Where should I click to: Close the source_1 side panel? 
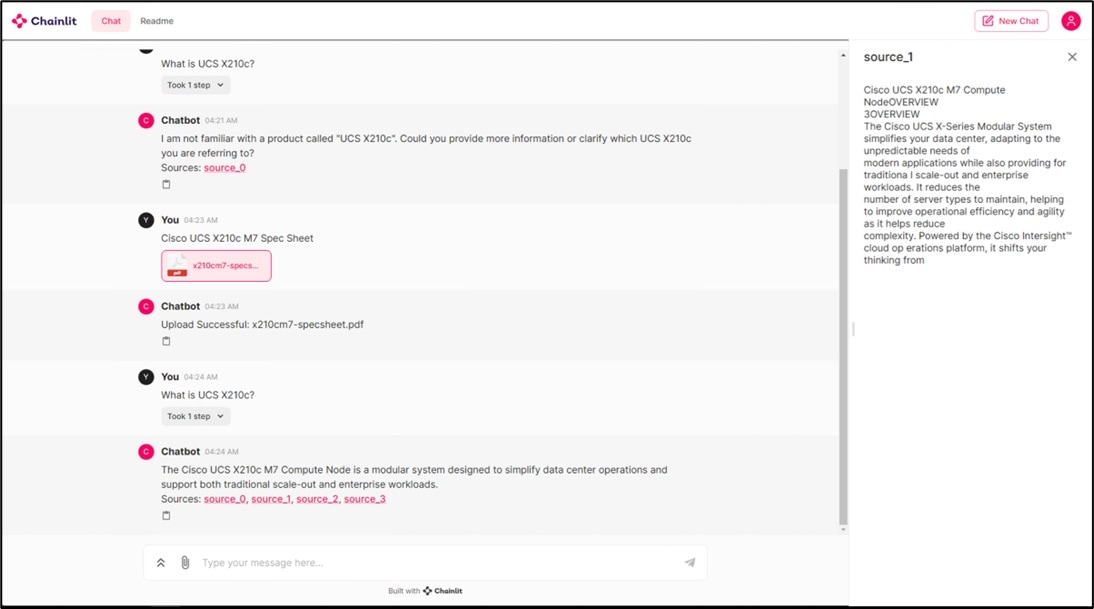coord(1072,57)
